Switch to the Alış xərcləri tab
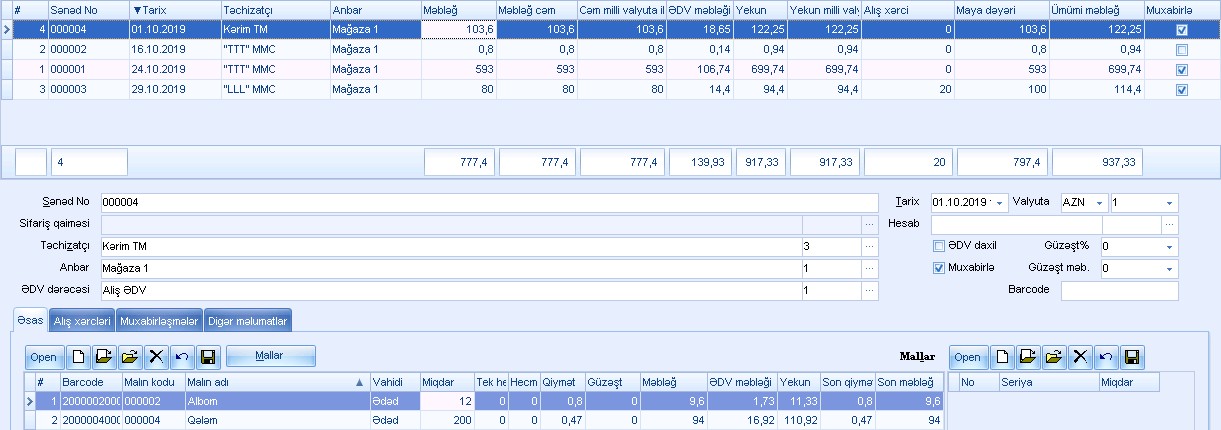The image size is (1221, 430). tap(82, 321)
